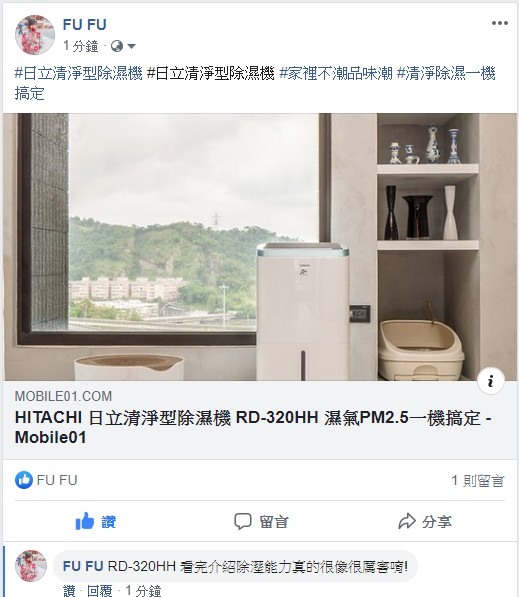
Task: Open the dehumidifier link preview image
Action: 260,247
